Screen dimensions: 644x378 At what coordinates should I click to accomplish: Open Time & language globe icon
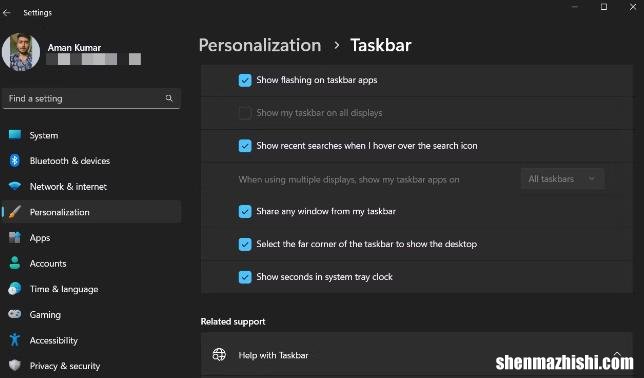click(x=15, y=289)
